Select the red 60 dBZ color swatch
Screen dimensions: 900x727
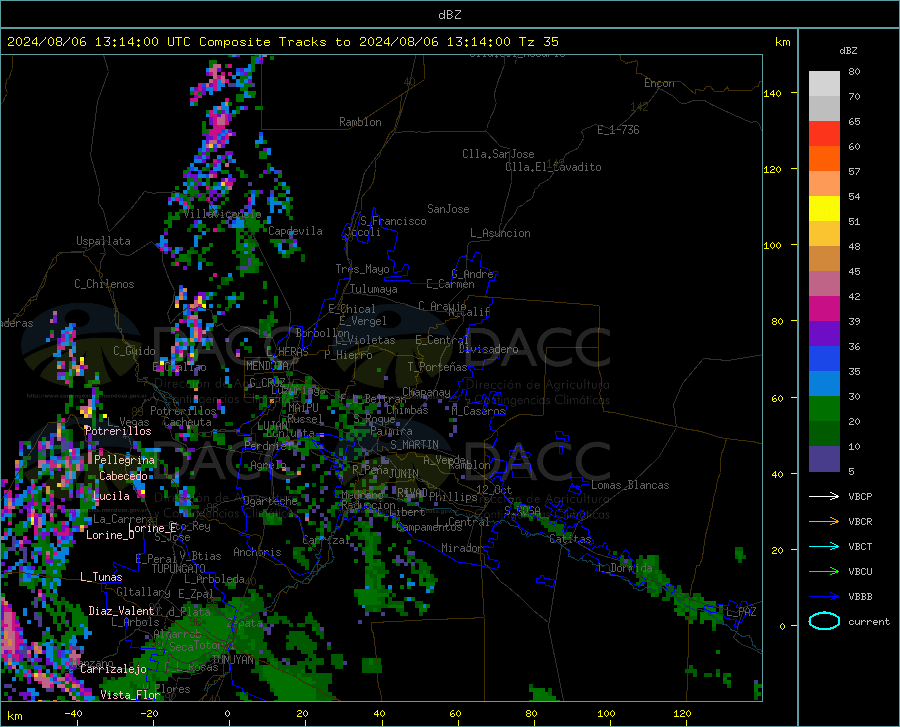824,134
